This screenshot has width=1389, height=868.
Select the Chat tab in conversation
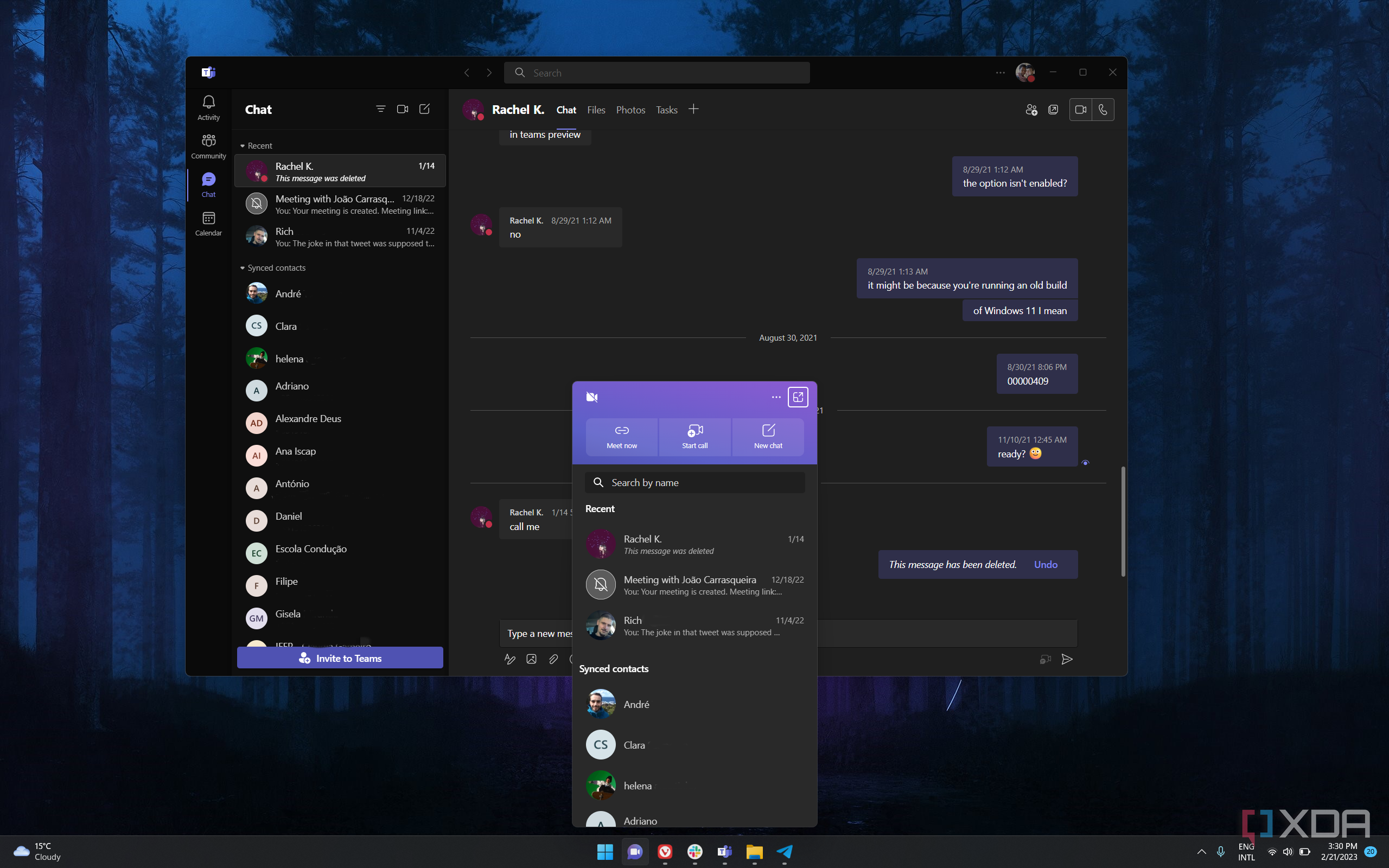pyautogui.click(x=566, y=110)
